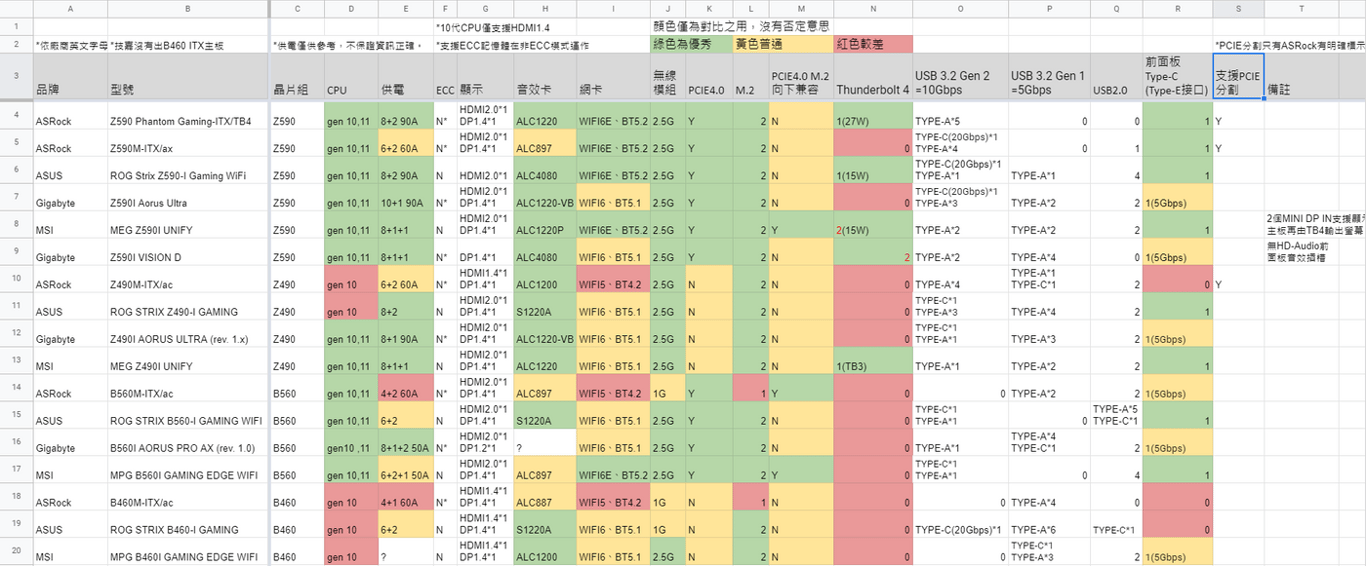Click the 無HD-Audio前面板音效插槽 remark cell
The height and width of the screenshot is (566, 1366).
(1301, 250)
